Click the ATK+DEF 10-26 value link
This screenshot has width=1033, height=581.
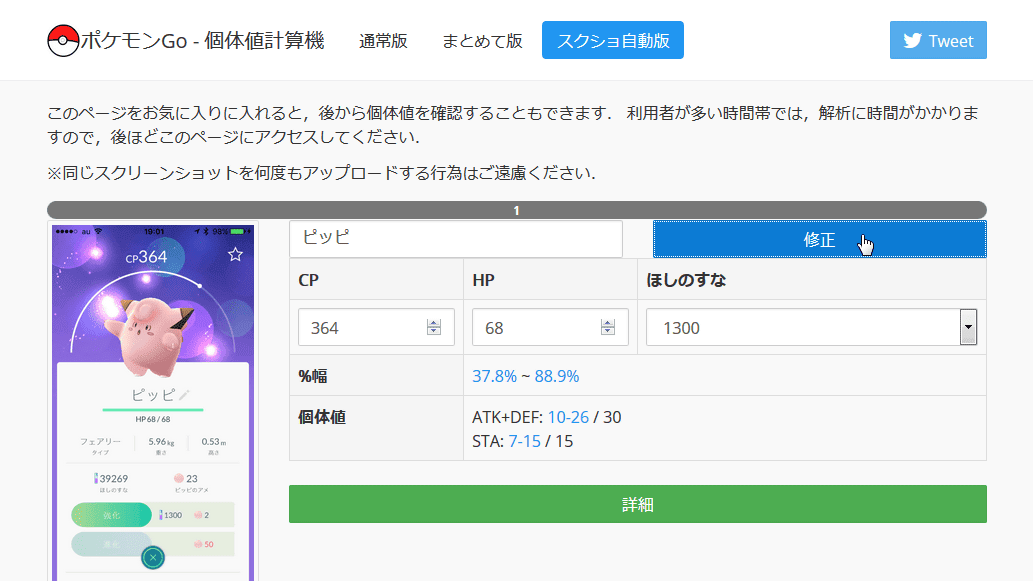click(568, 418)
